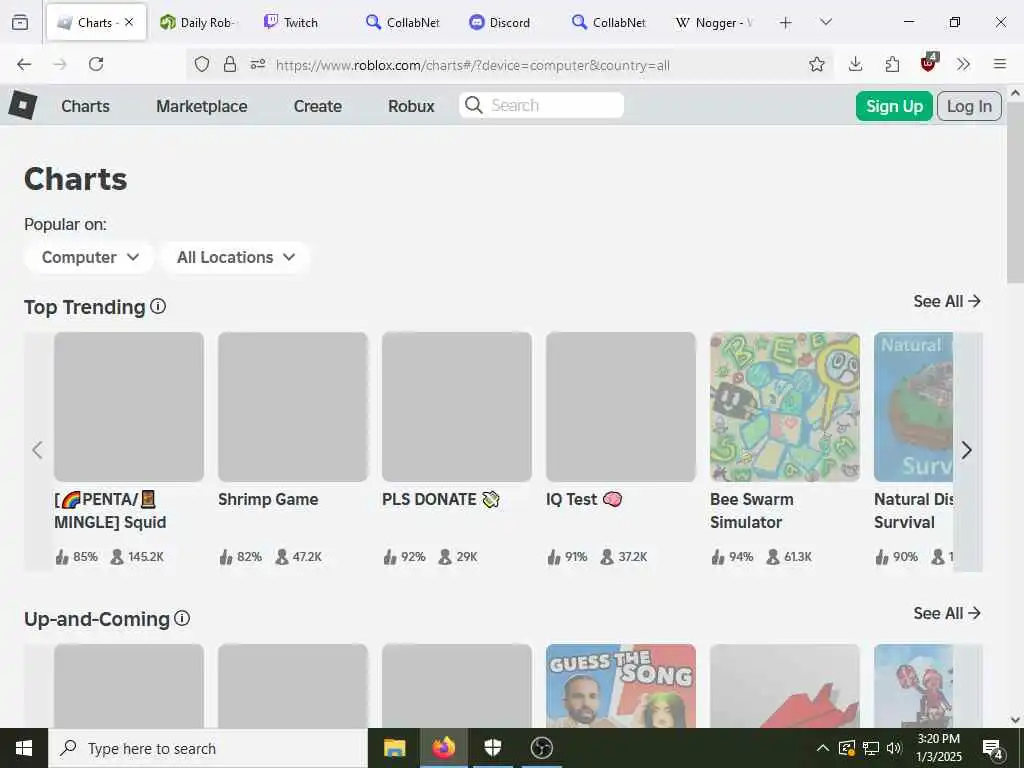Open Create in the Roblox navbar
Image resolution: width=1024 pixels, height=768 pixels.
tap(317, 106)
